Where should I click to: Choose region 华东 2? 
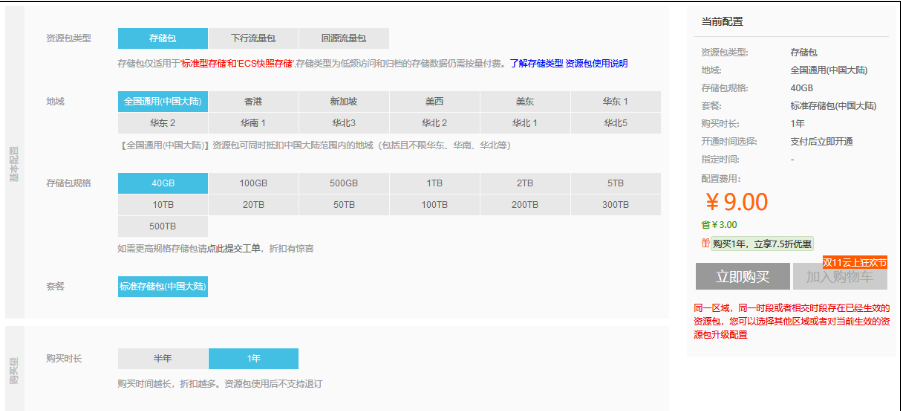pos(163,123)
